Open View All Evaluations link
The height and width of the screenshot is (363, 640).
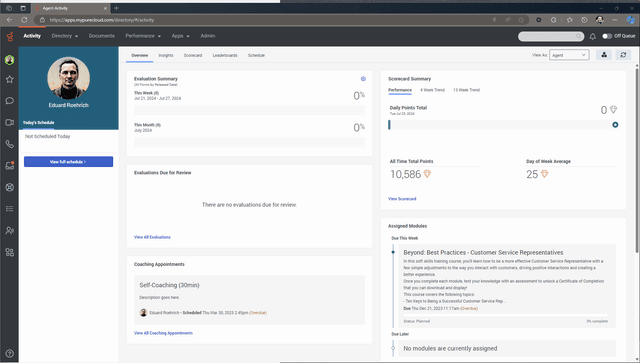click(152, 237)
